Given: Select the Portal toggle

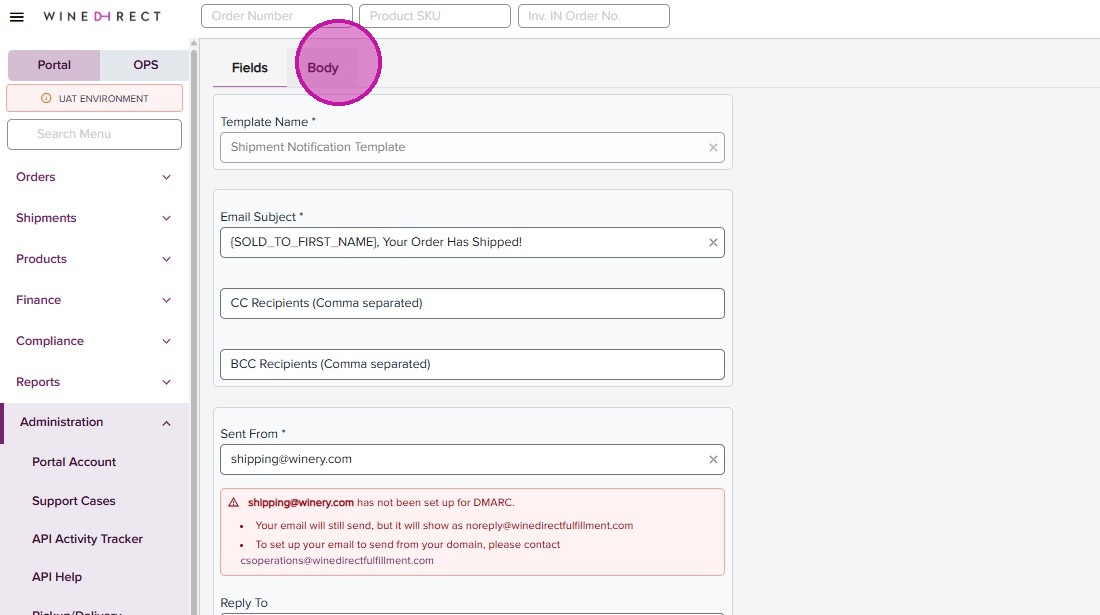Looking at the screenshot, I should (x=54, y=65).
